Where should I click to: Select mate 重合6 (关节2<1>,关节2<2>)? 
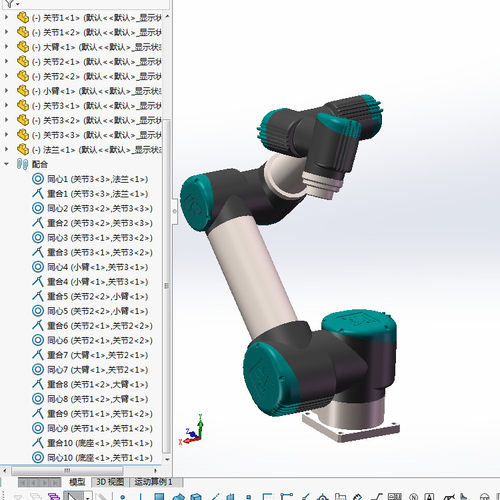[92, 326]
